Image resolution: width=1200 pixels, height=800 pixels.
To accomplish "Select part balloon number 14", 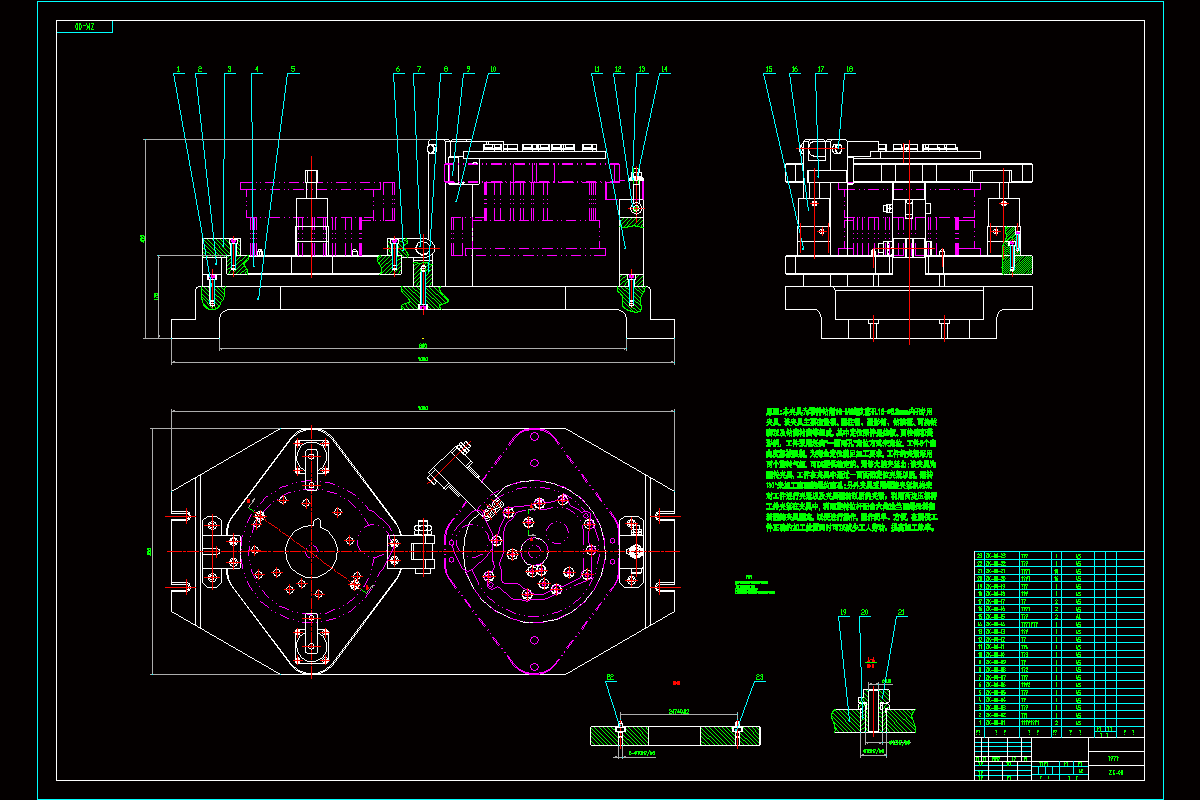I will (663, 70).
